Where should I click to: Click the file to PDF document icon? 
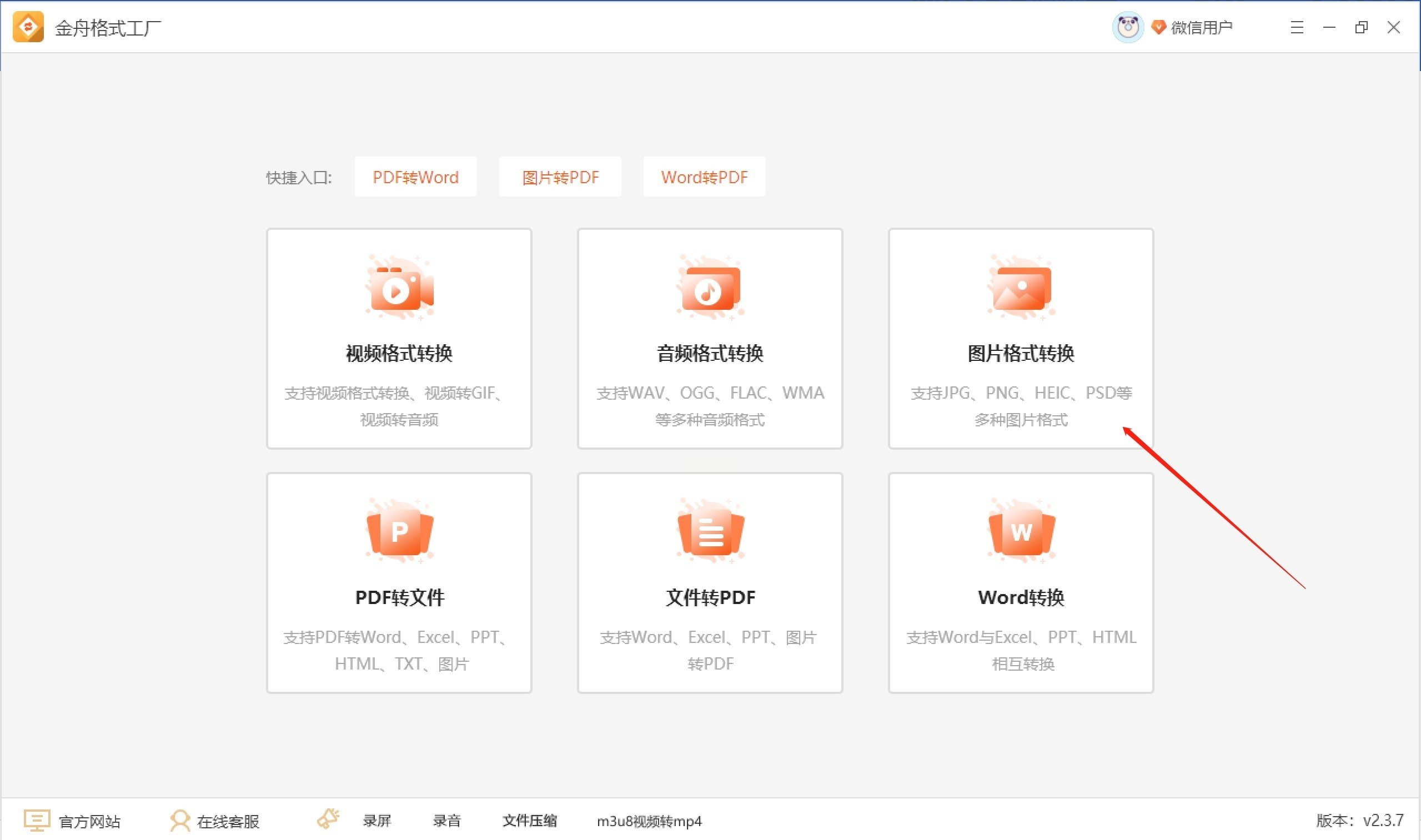[x=710, y=532]
